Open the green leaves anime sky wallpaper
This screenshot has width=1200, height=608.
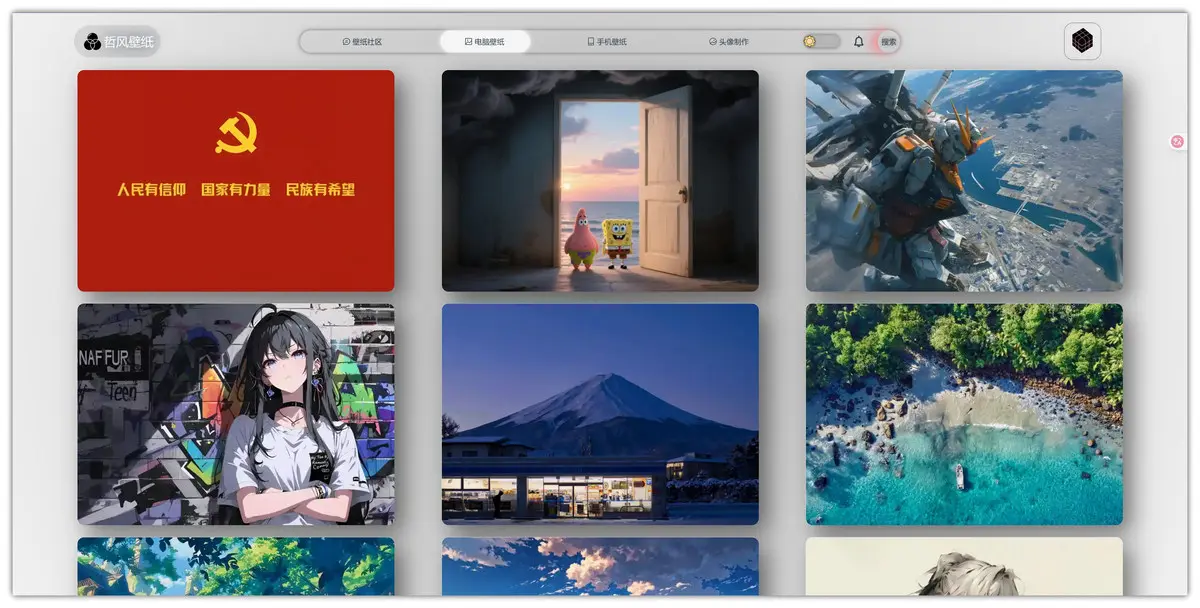click(x=236, y=567)
